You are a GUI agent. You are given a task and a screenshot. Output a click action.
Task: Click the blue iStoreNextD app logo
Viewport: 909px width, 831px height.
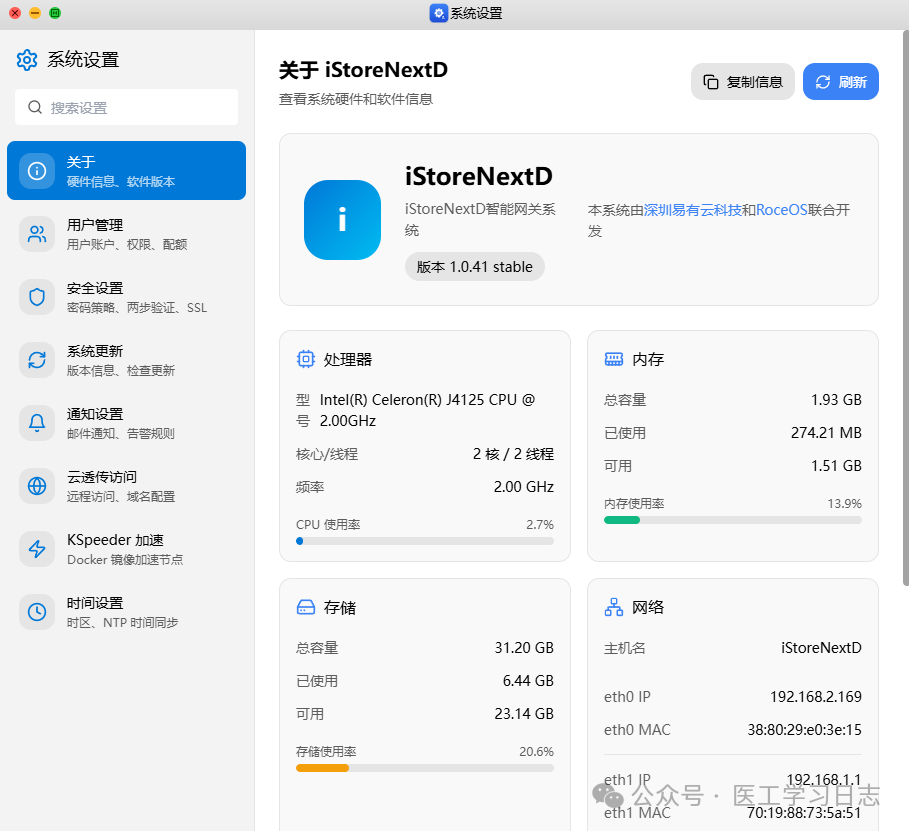point(342,220)
